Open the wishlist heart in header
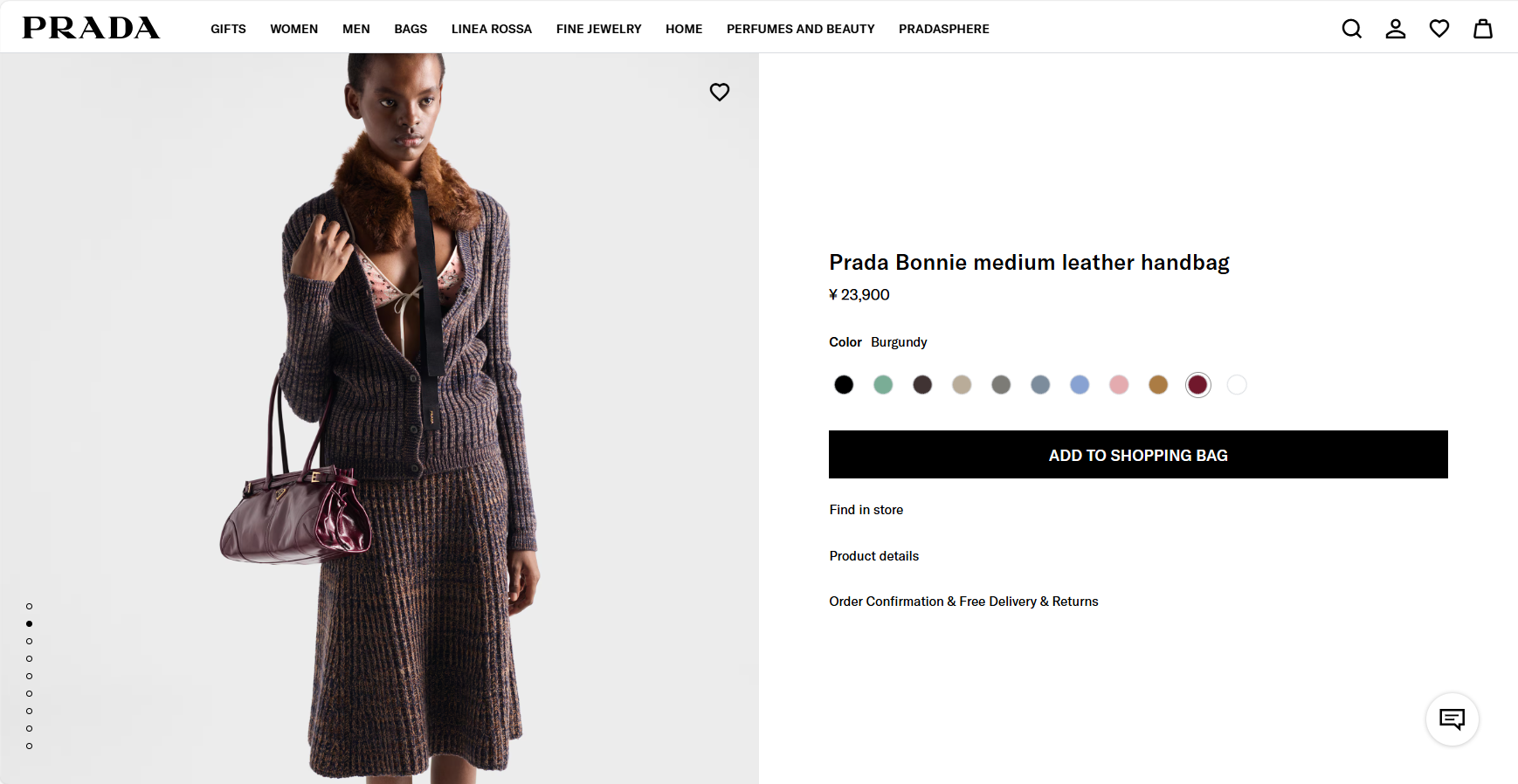 (1439, 29)
